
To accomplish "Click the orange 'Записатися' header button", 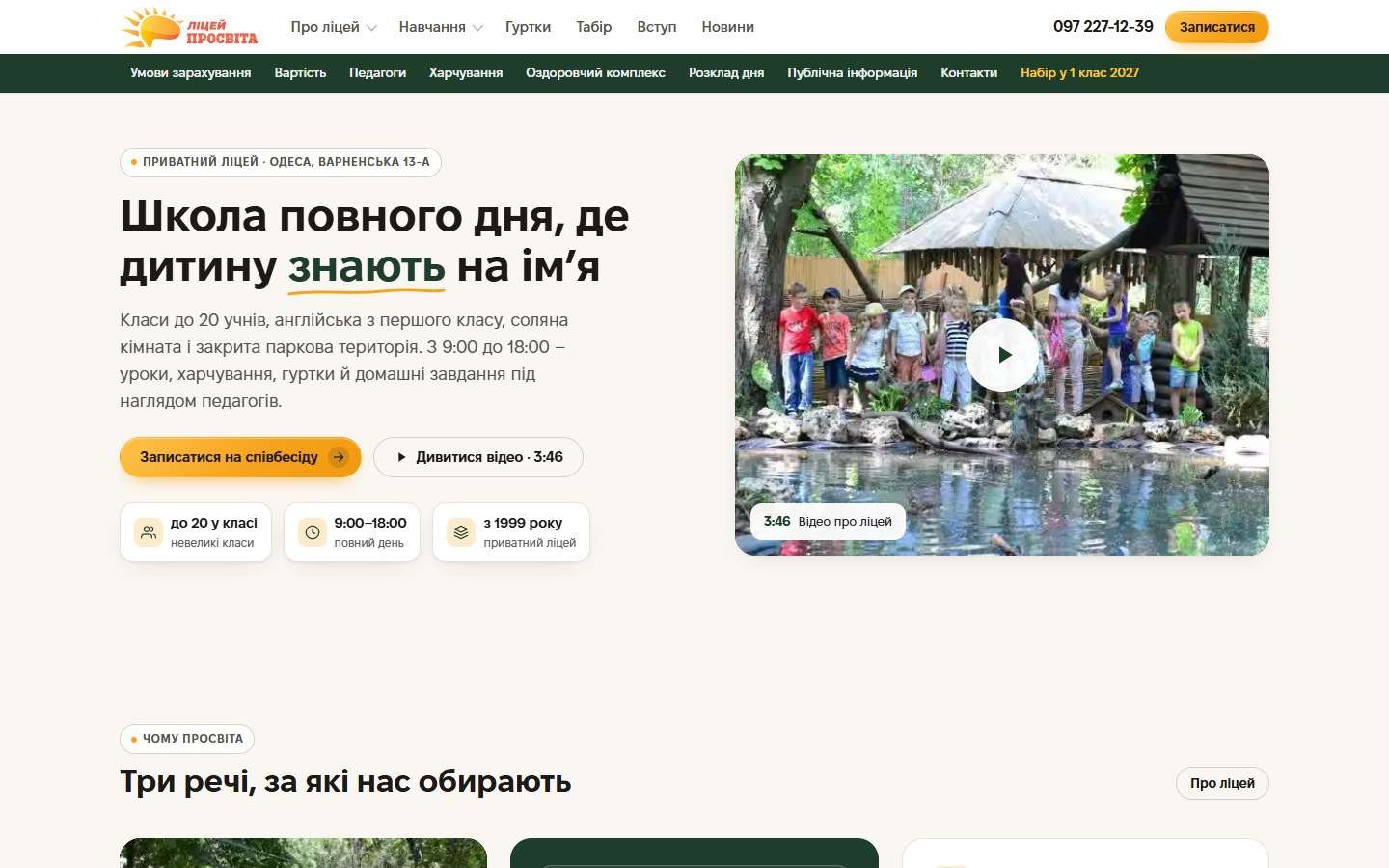I will pyautogui.click(x=1217, y=27).
